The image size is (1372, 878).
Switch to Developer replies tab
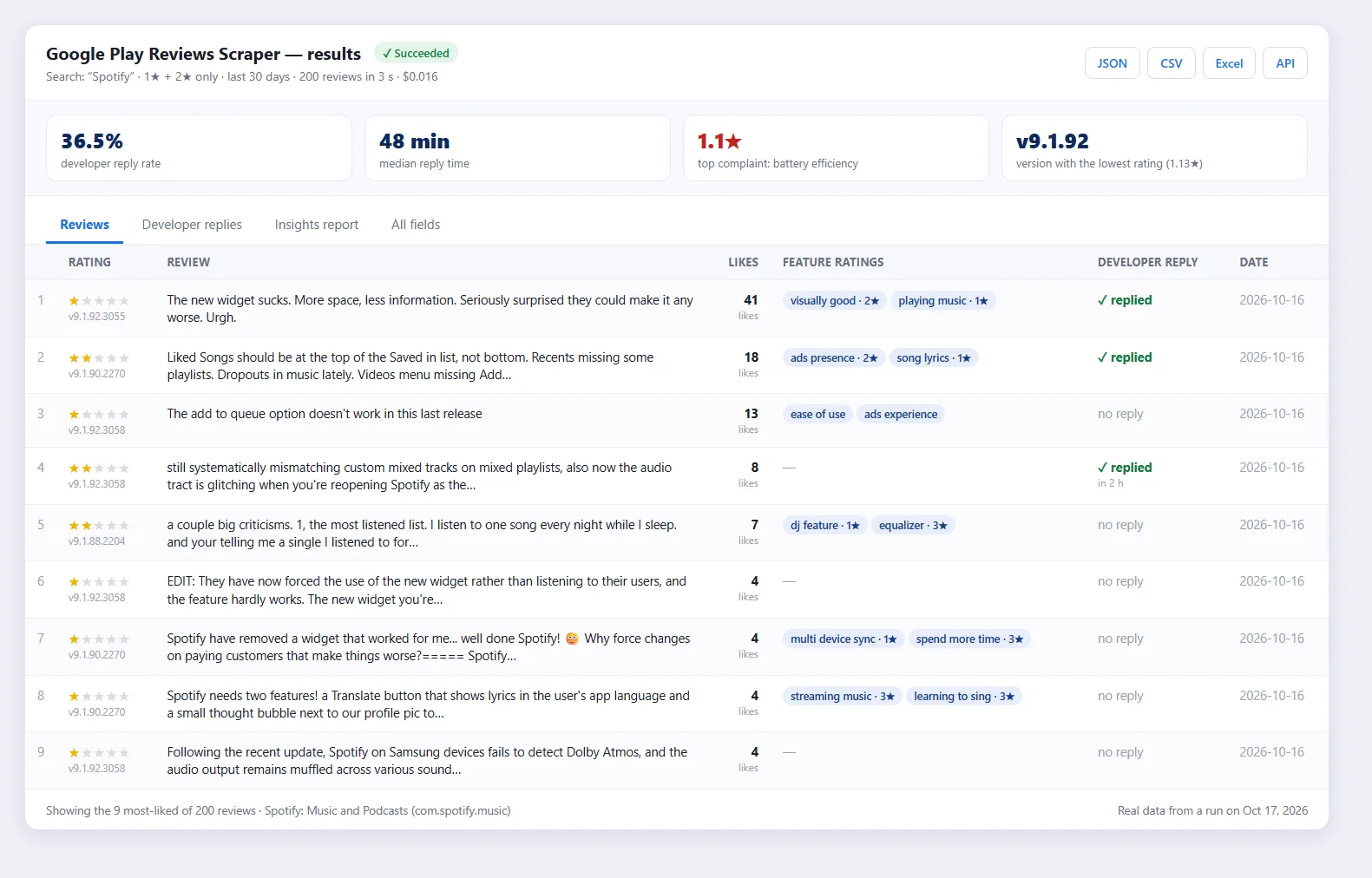(x=192, y=225)
